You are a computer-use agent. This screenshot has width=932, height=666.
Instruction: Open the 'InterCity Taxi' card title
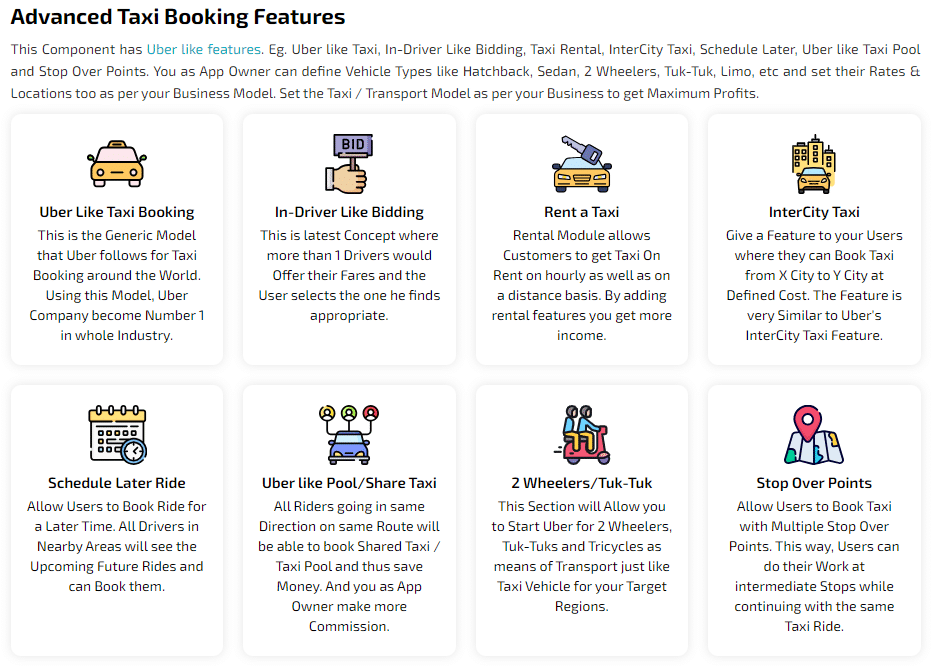tap(813, 212)
